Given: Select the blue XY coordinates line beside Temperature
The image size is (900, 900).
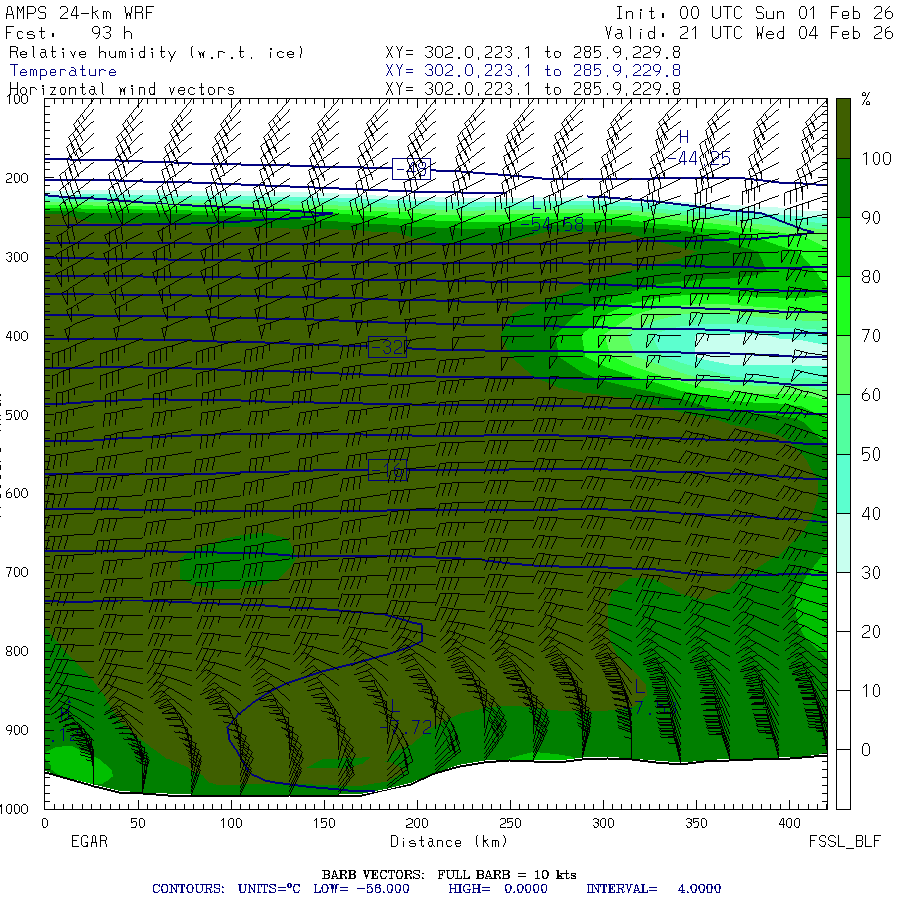Looking at the screenshot, I should click(533, 71).
